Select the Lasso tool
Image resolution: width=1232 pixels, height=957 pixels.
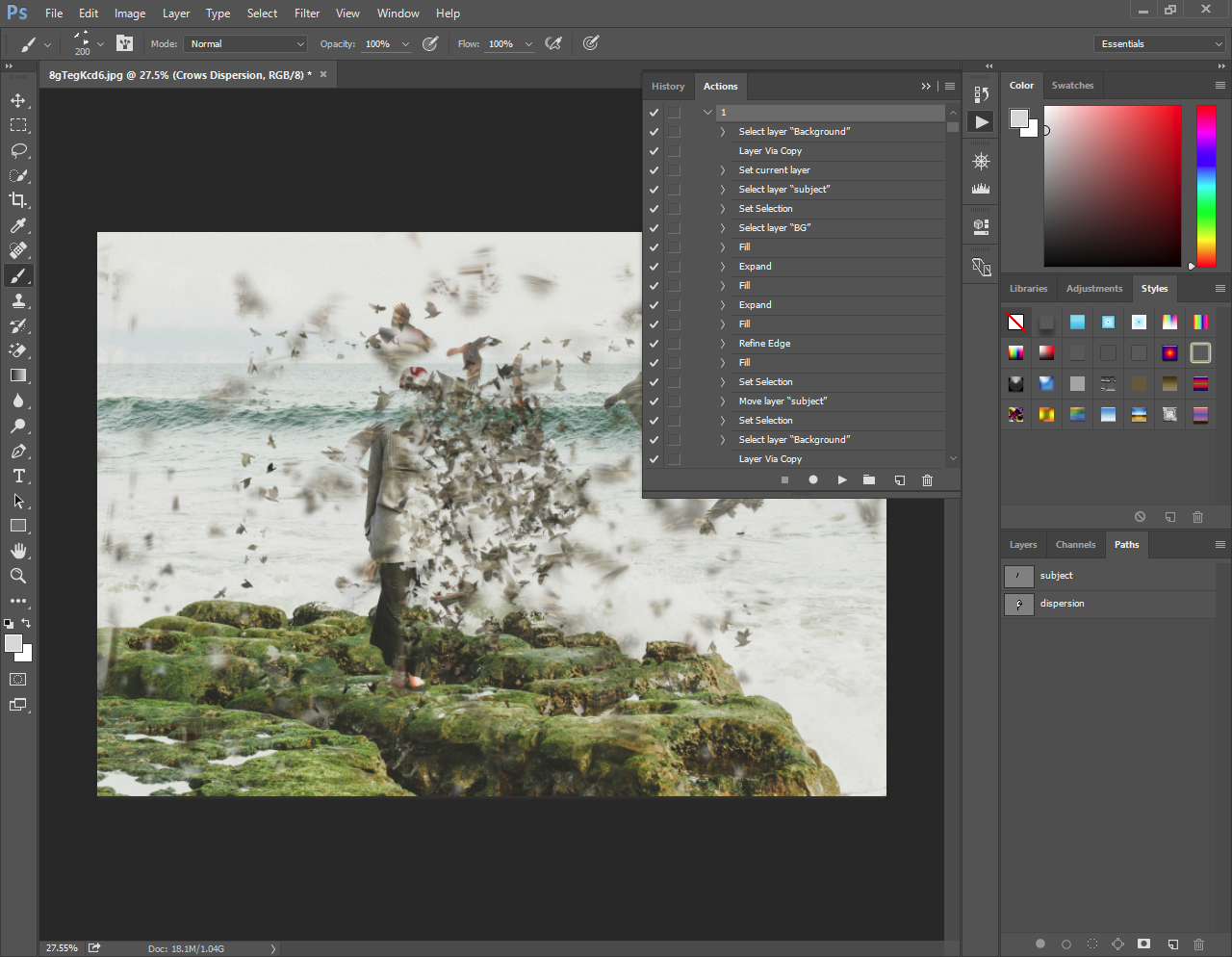(18, 150)
